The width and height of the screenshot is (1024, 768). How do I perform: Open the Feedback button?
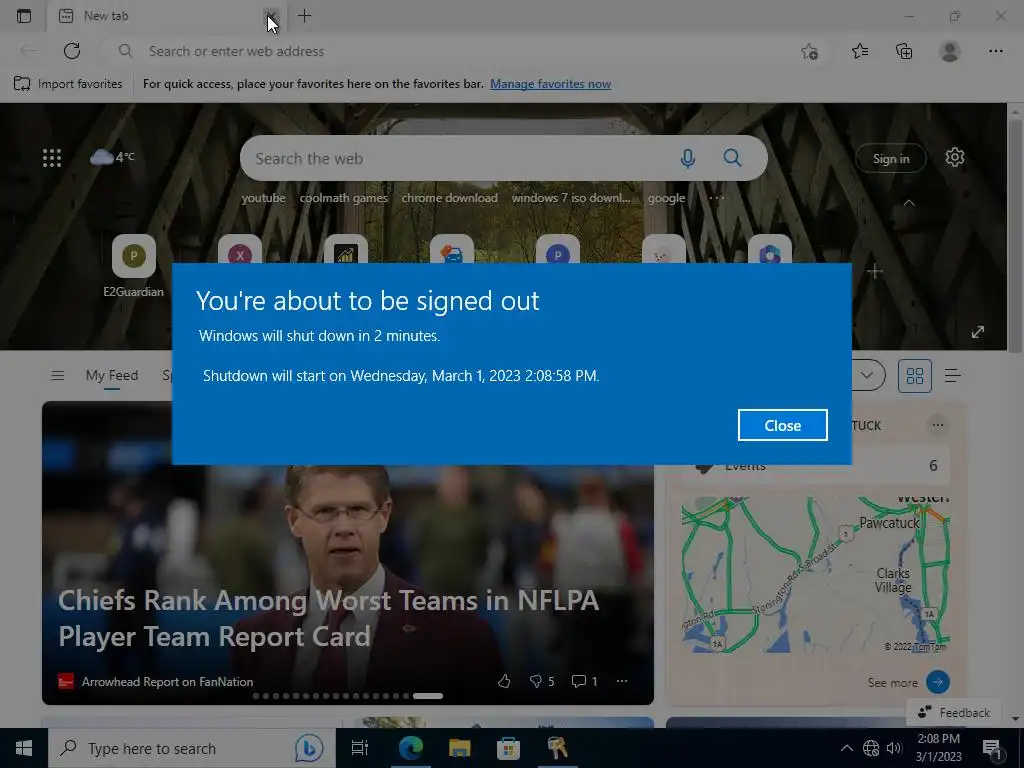pos(954,712)
